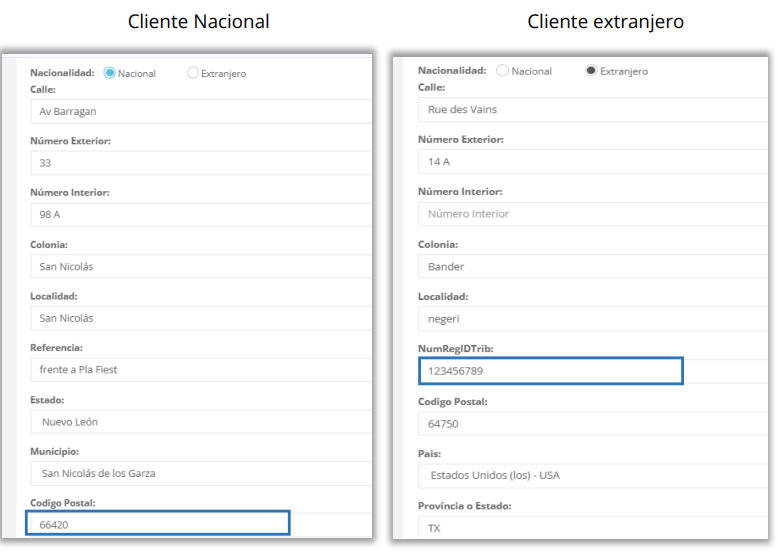Select Nacional radio in Cliente Nacional form
Screen dimensions: 778x555
pyautogui.click(x=109, y=73)
